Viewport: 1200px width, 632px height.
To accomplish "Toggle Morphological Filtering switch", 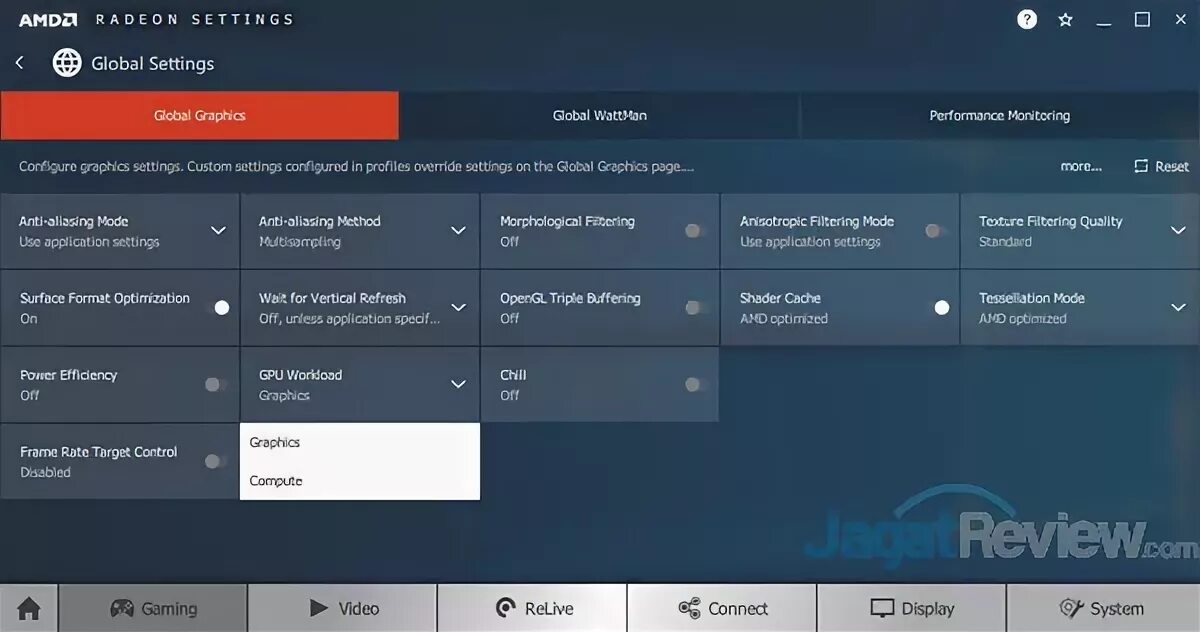I will 696,231.
